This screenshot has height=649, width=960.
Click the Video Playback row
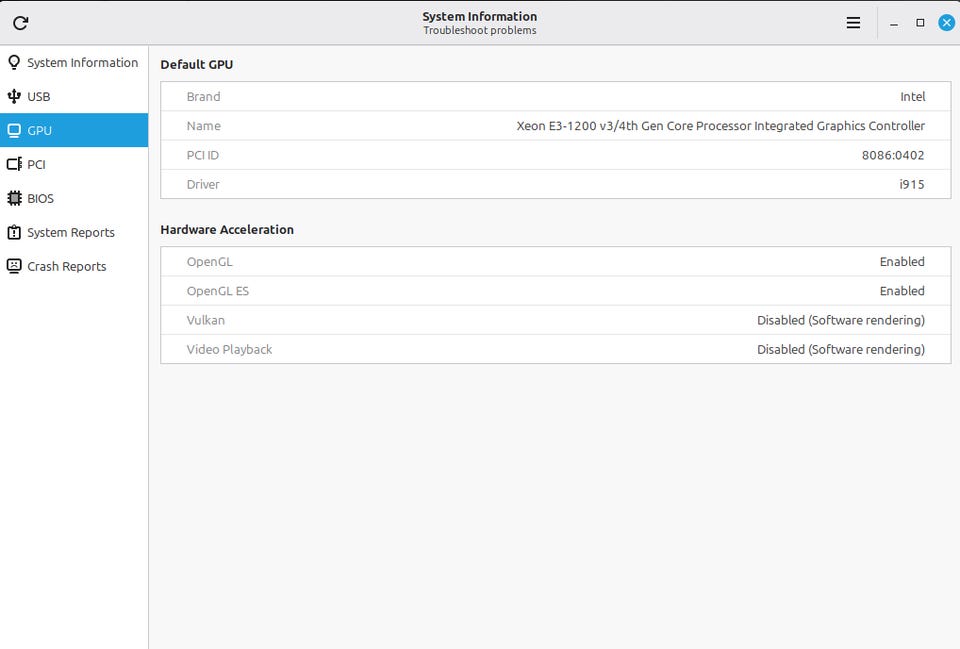[555, 350]
